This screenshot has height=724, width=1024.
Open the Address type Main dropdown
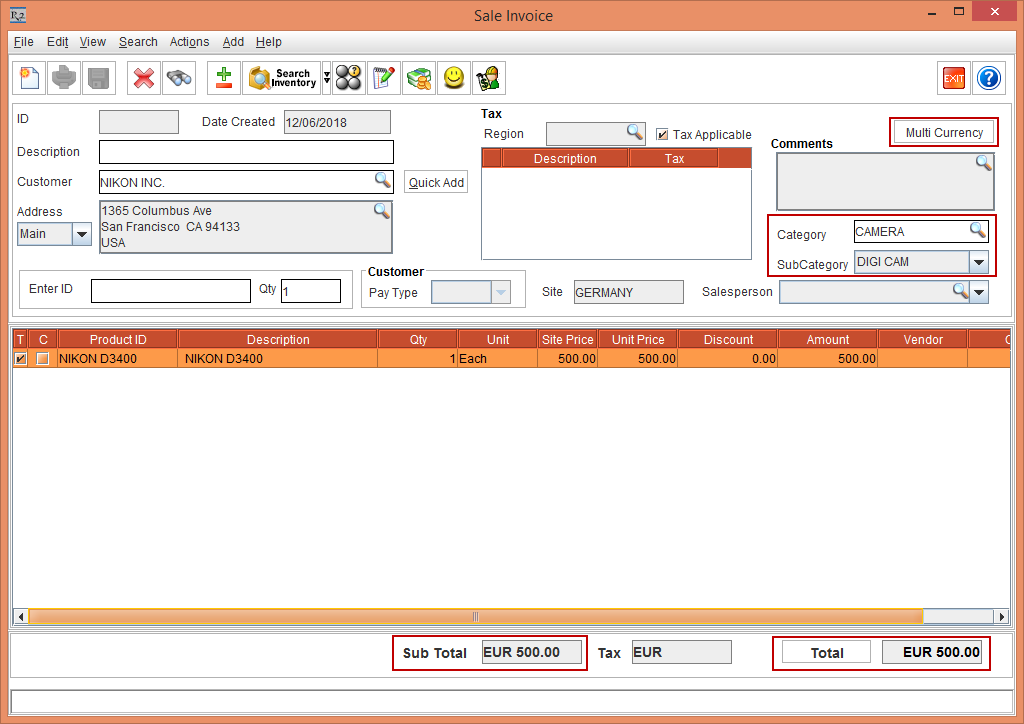pos(82,234)
